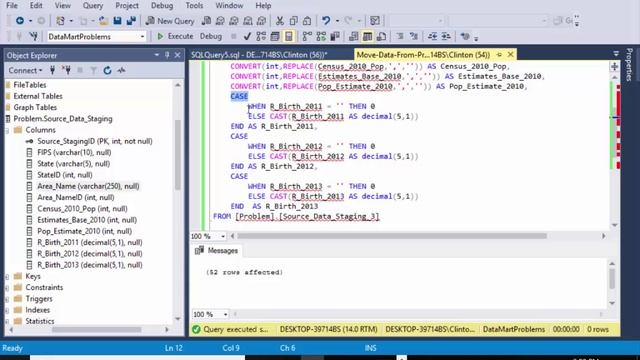Screen dimensions: 640x360
Task: Switch to the SQLQuery5.sql tab
Action: [259, 55]
